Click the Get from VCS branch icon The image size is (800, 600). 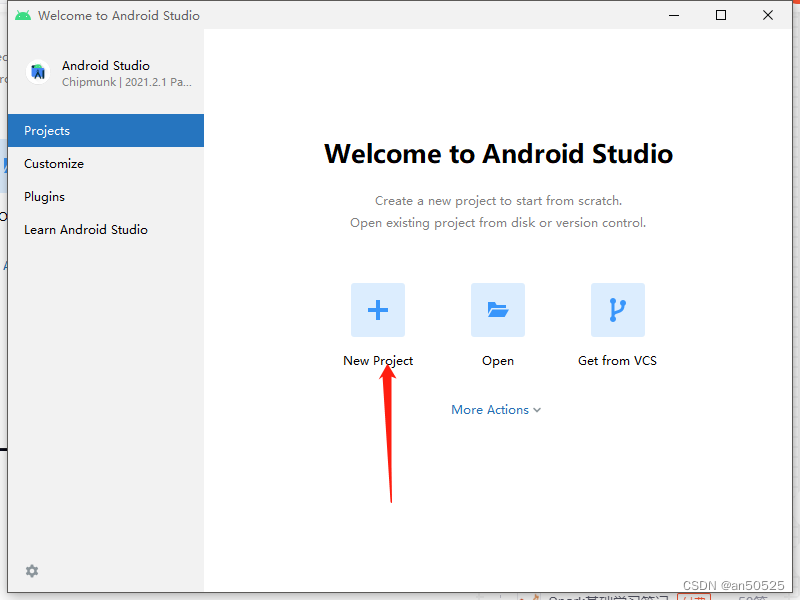click(x=618, y=310)
